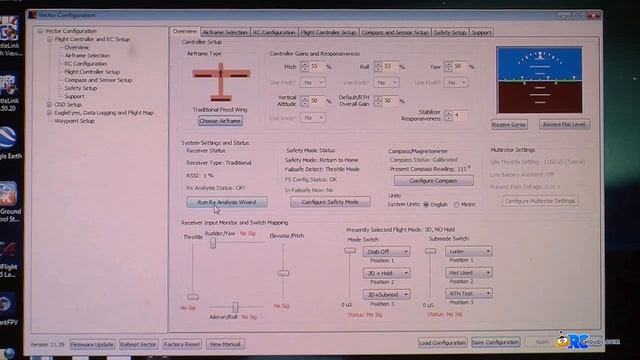Screen dimensions: 640x360
Task: Select RC Configuration in the left tree
Action: [86, 64]
